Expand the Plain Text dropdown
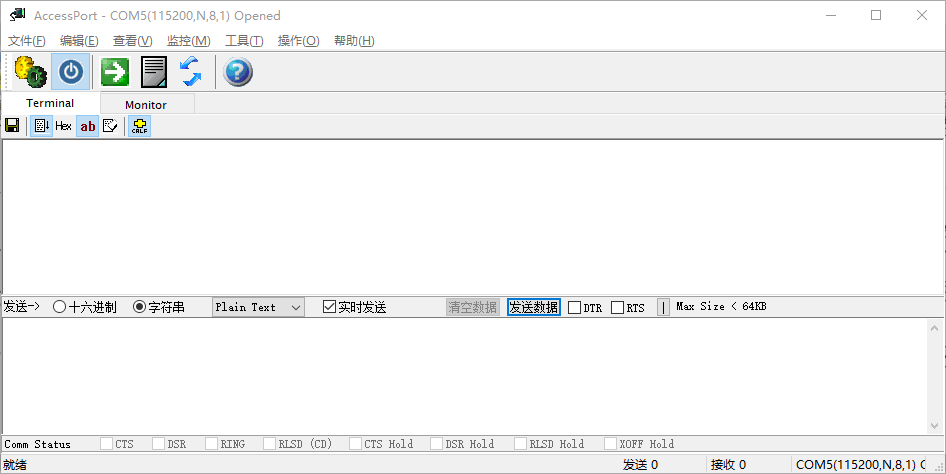The image size is (946, 474). click(x=258, y=307)
